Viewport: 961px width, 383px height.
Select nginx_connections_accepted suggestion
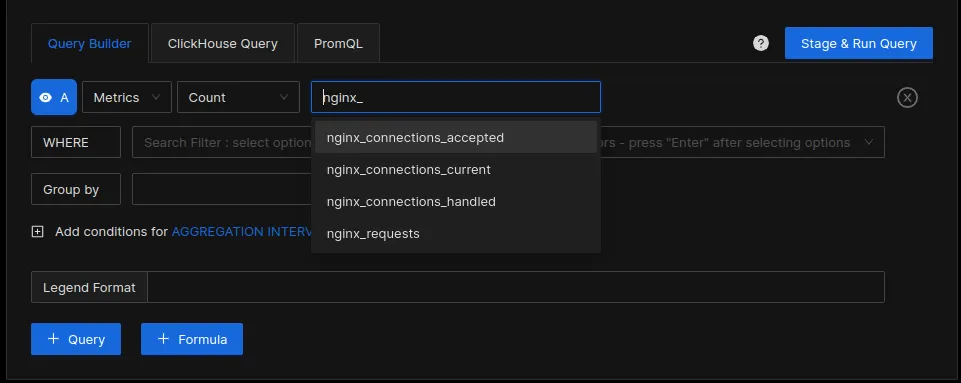click(456, 137)
